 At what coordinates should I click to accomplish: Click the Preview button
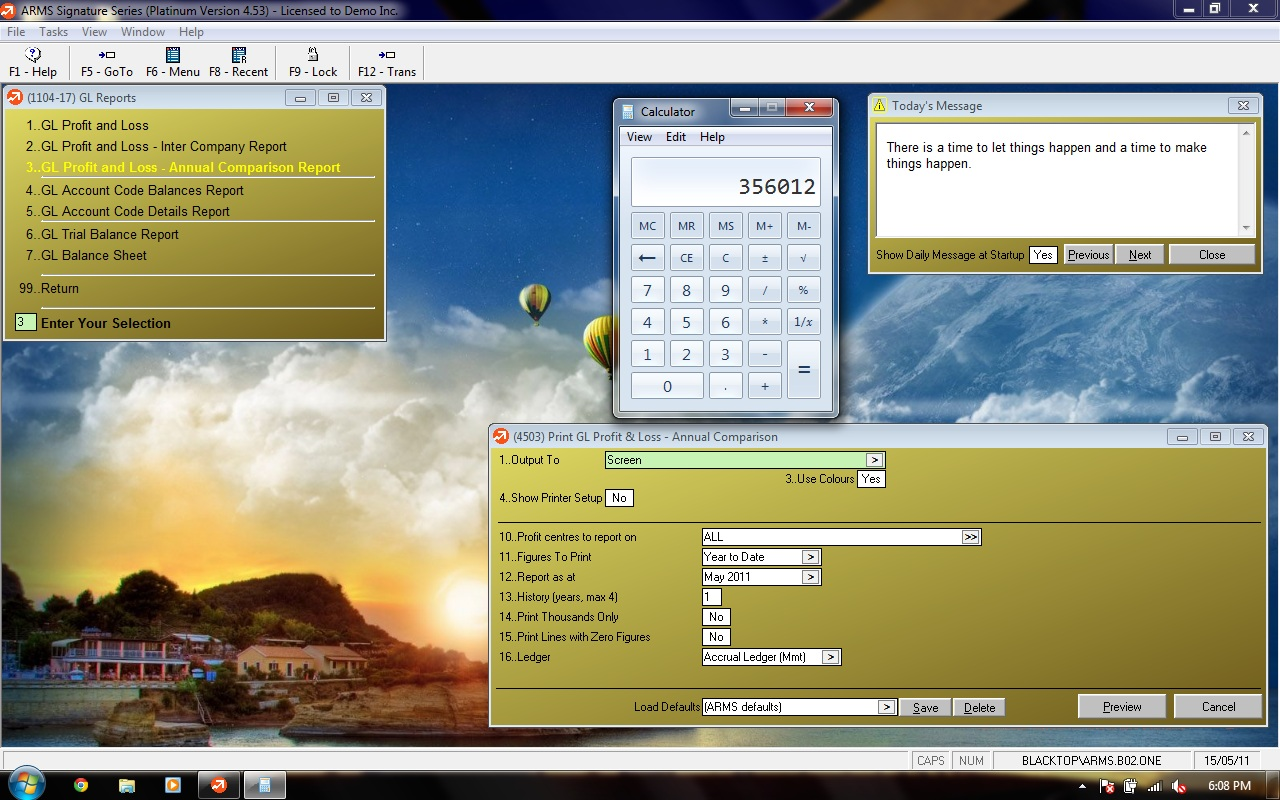(x=1122, y=707)
